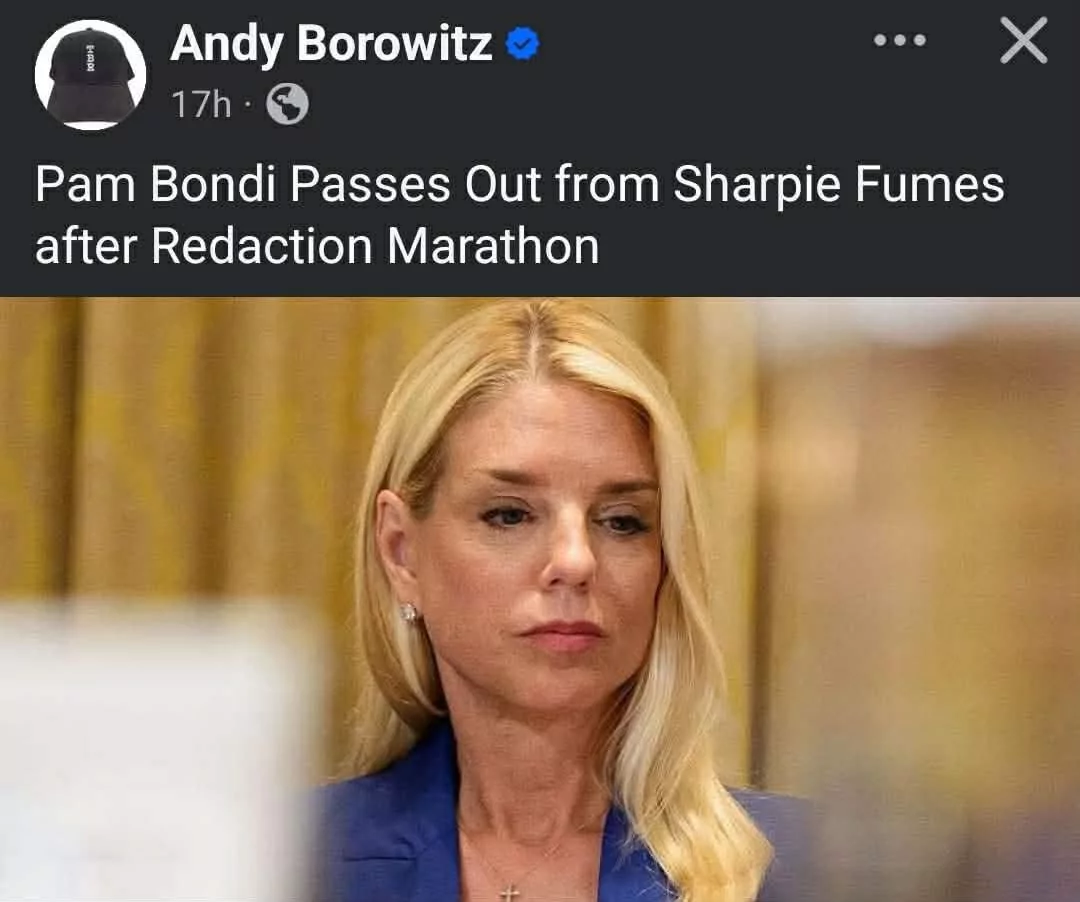Click the 17h post timestamp
The width and height of the screenshot is (1080, 902).
(x=200, y=104)
